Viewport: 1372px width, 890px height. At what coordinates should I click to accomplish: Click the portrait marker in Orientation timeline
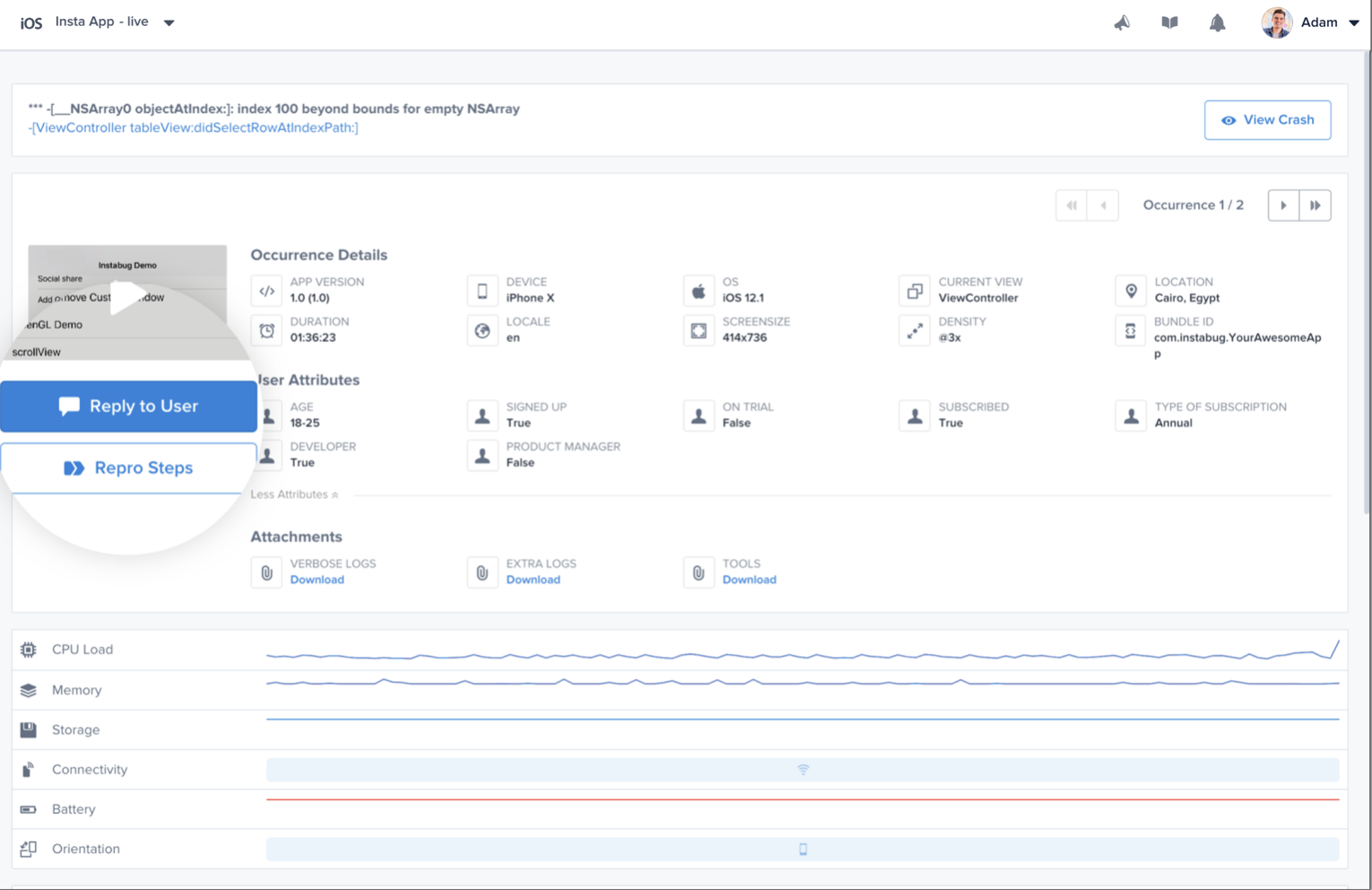803,849
